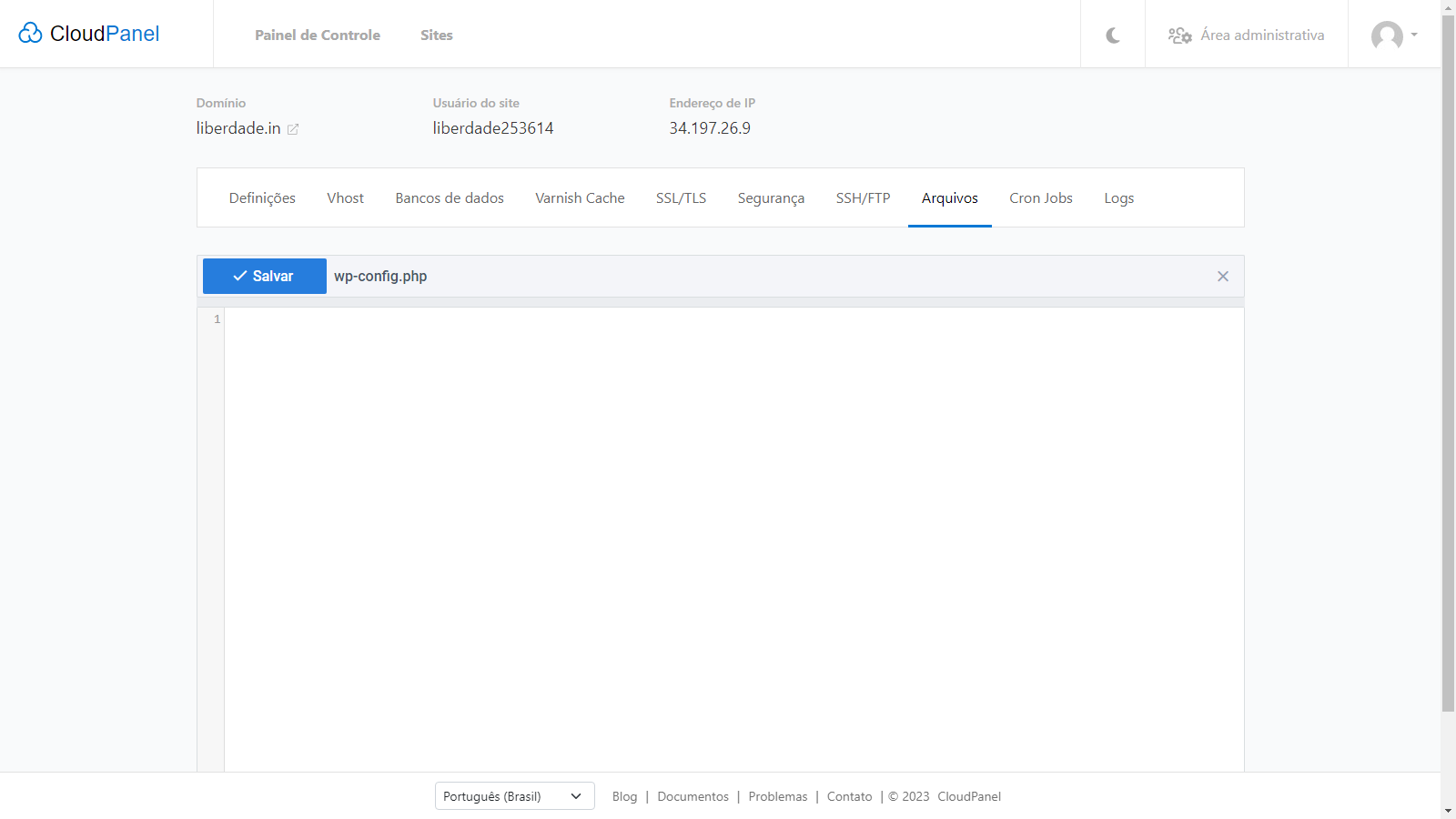Screen dimensions: 1456x819
Task: Open the Problemas link
Action: tap(777, 795)
